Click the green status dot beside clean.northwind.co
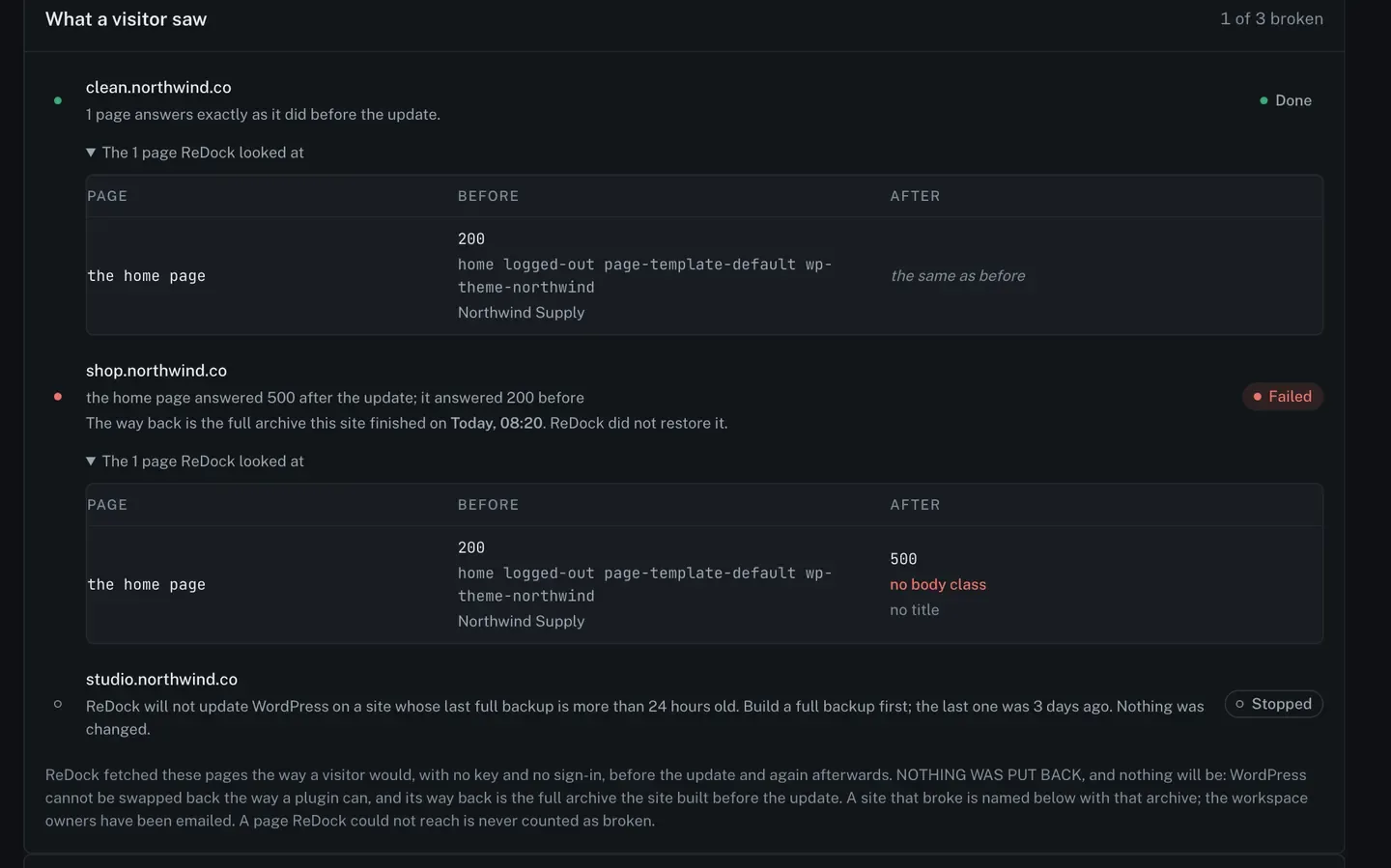Screen dimensions: 1391x868 [58, 100]
